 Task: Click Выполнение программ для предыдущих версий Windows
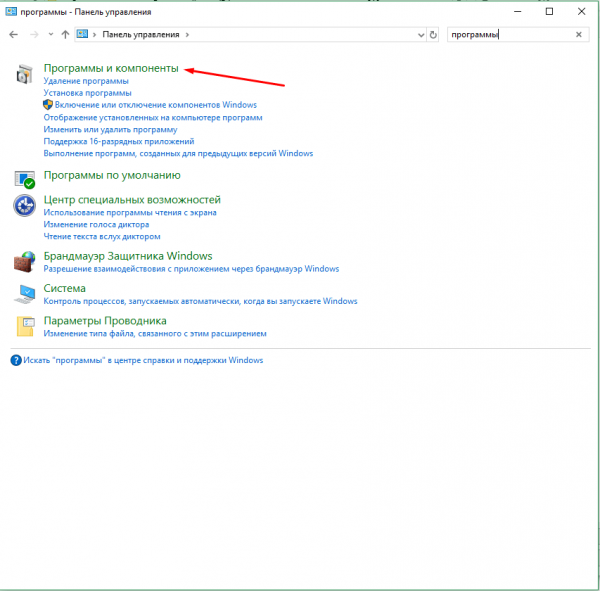coord(178,153)
